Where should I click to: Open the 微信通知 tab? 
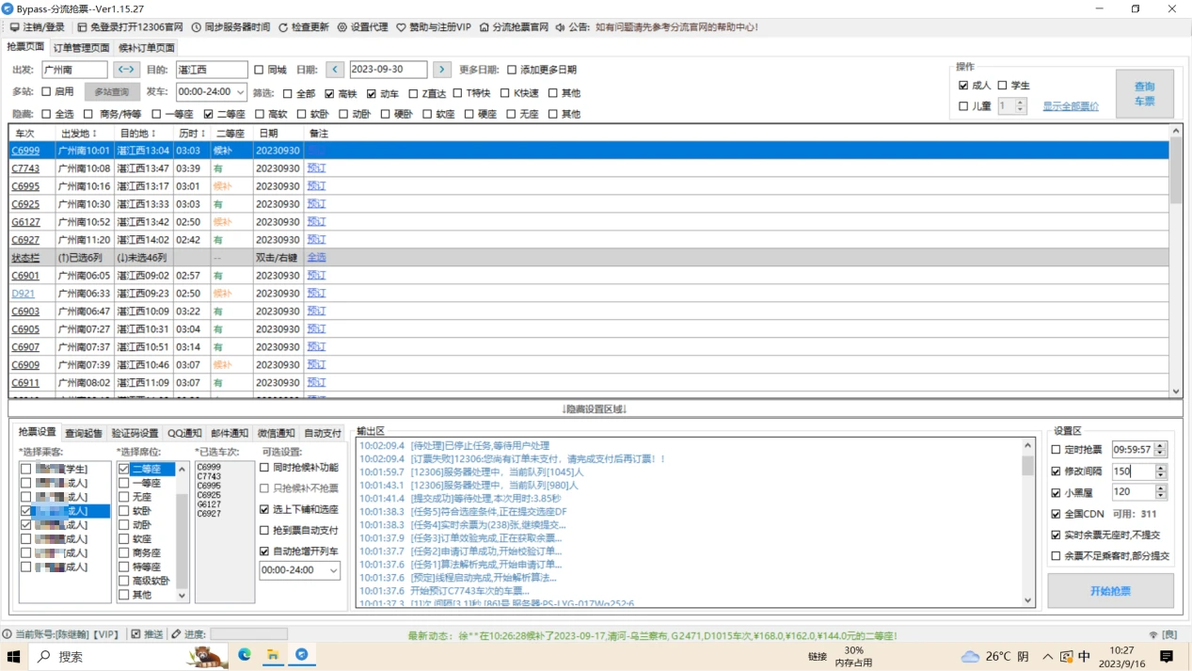pyautogui.click(x=276, y=433)
